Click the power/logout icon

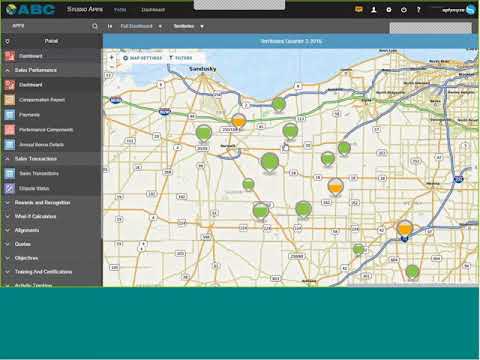pos(404,10)
